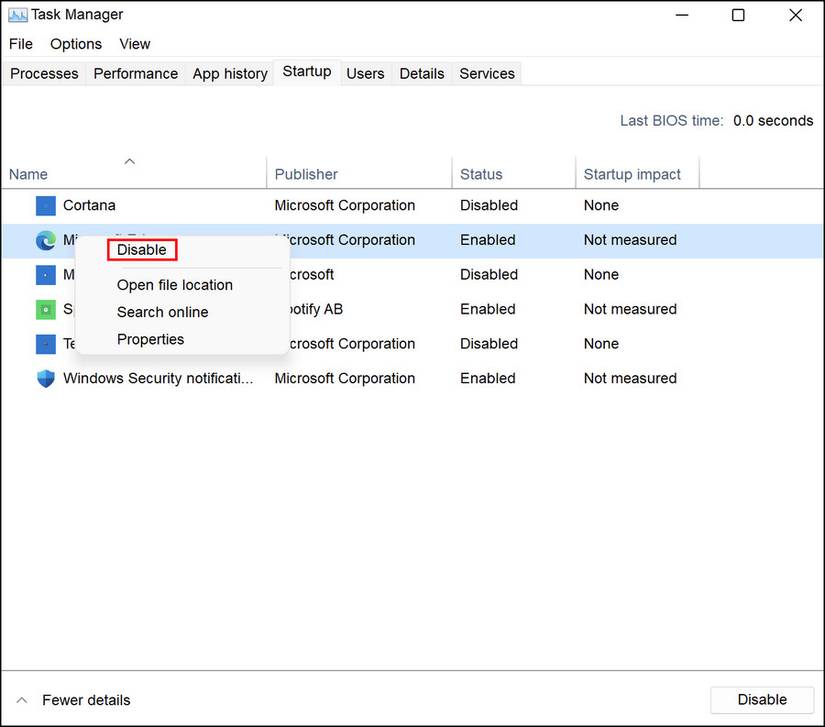The height and width of the screenshot is (727, 825).
Task: Open the View menu
Action: (134, 44)
